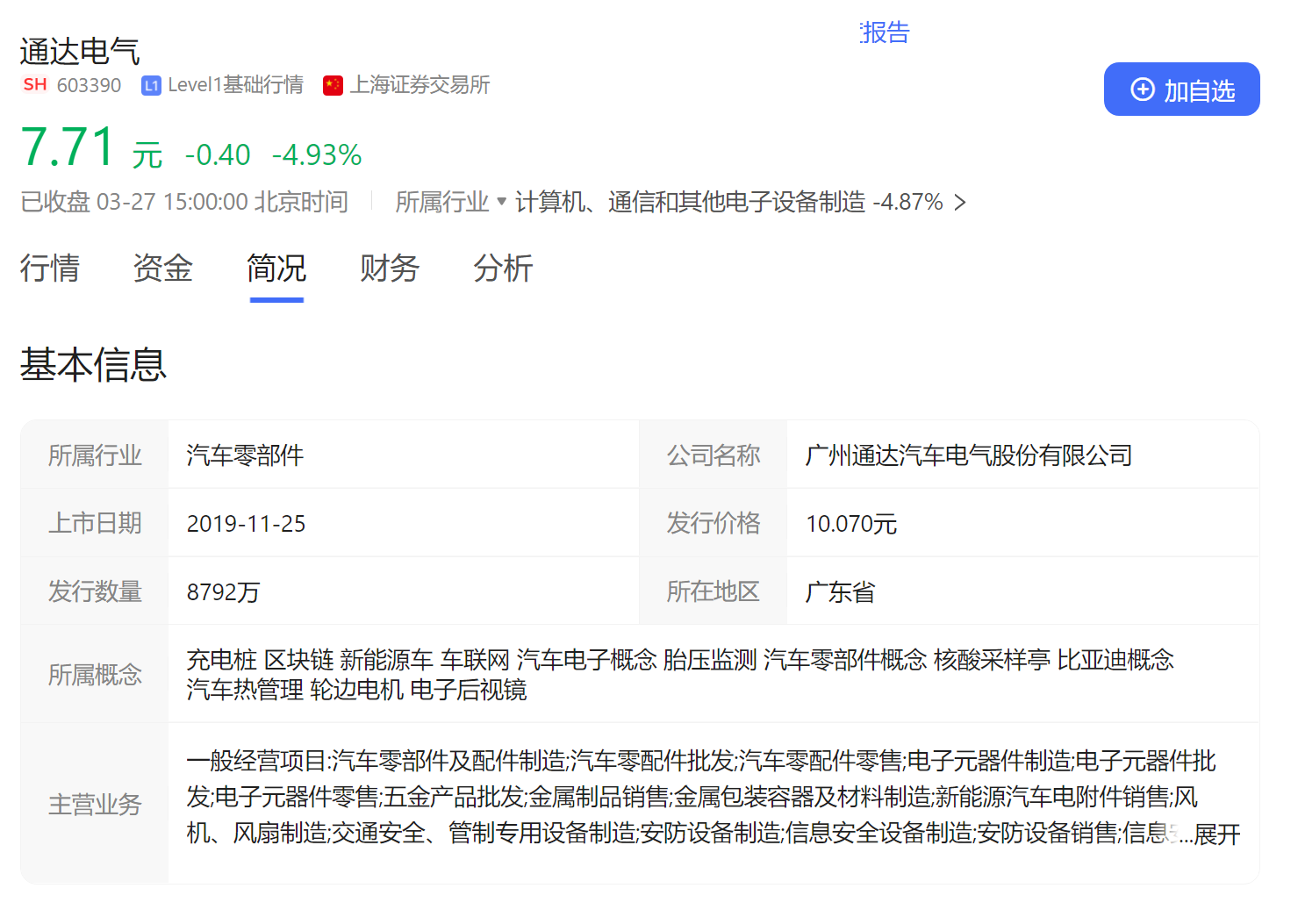
Task: Click the right chevron after -4.87%
Action: coord(960,203)
